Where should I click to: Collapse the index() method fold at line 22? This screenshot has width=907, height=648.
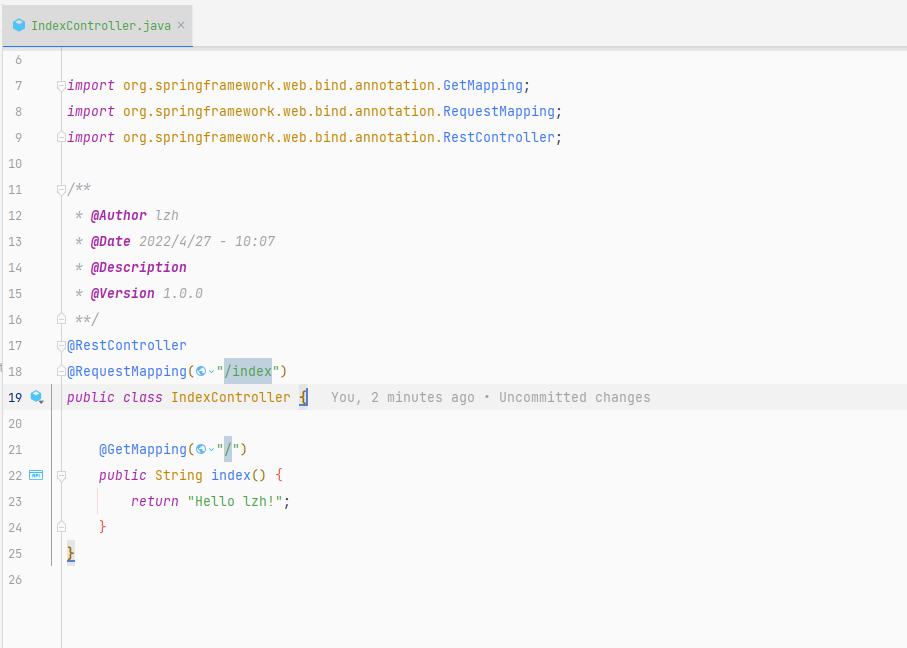[x=61, y=476]
